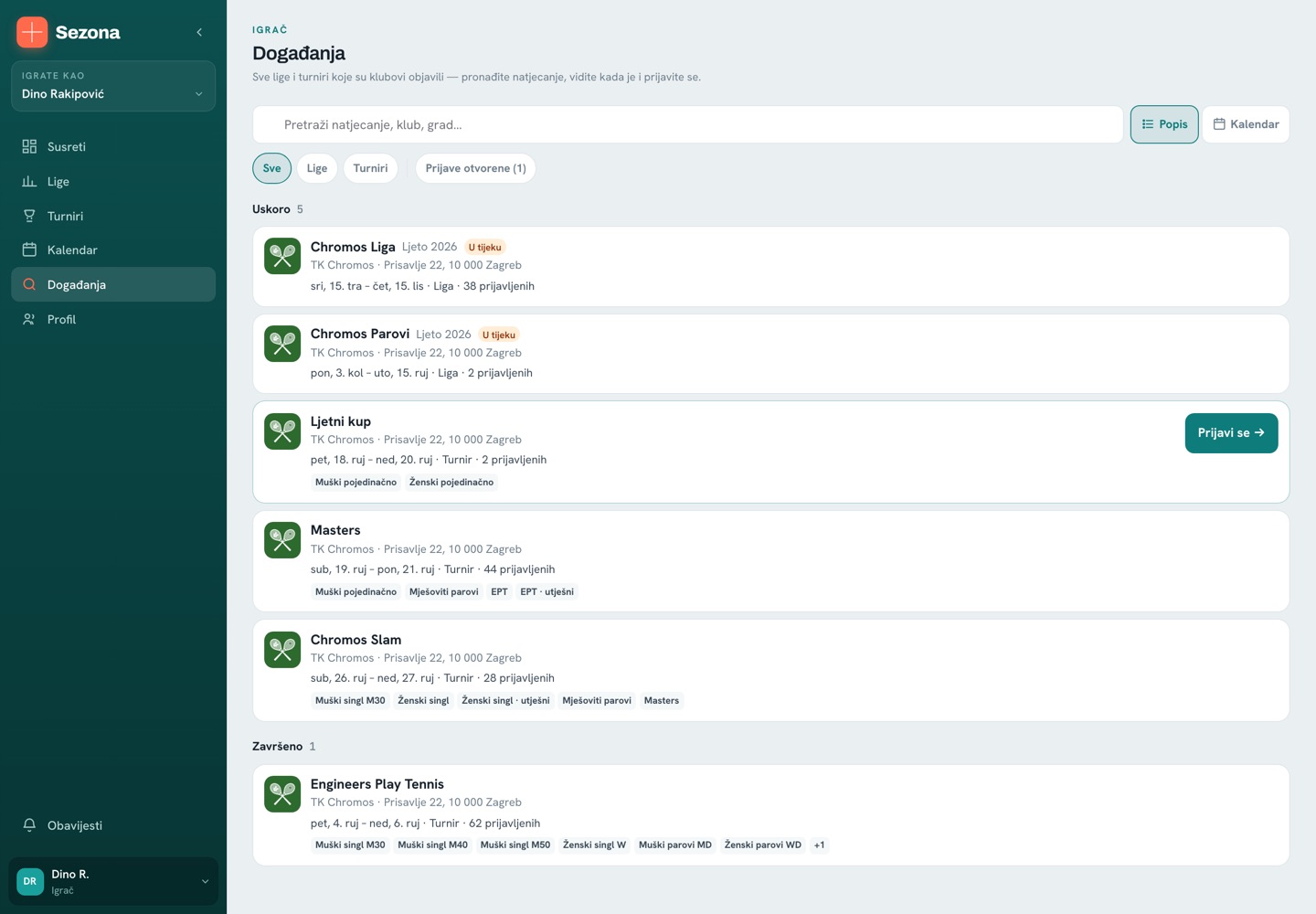
Task: Select the Sve filter chip
Action: (x=272, y=168)
